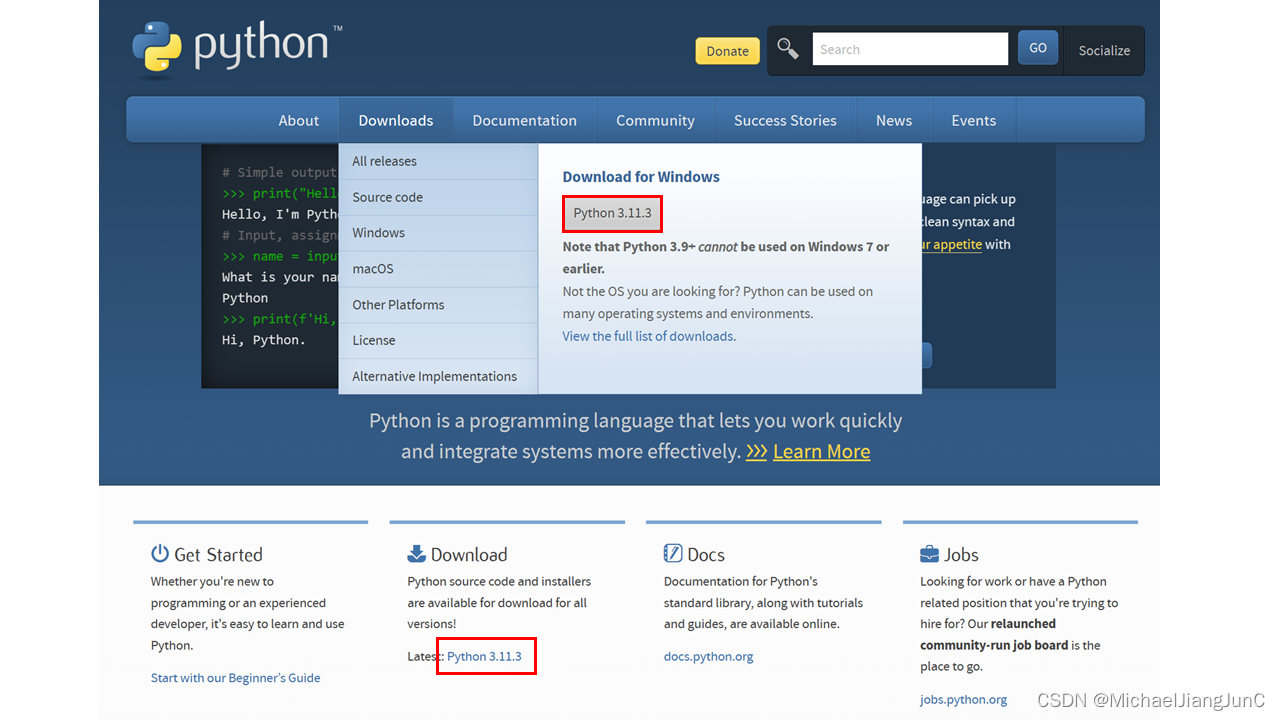Click the yellow >>> arrows before Learn More
This screenshot has height=720, width=1280.
click(x=756, y=452)
